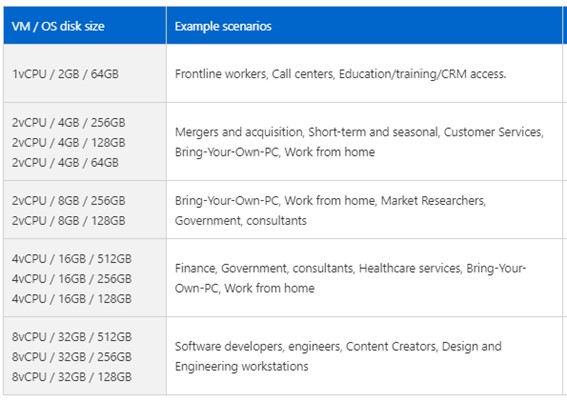This screenshot has width=567, height=402.
Task: Click 'Engineering workstations' text line
Action: (242, 366)
